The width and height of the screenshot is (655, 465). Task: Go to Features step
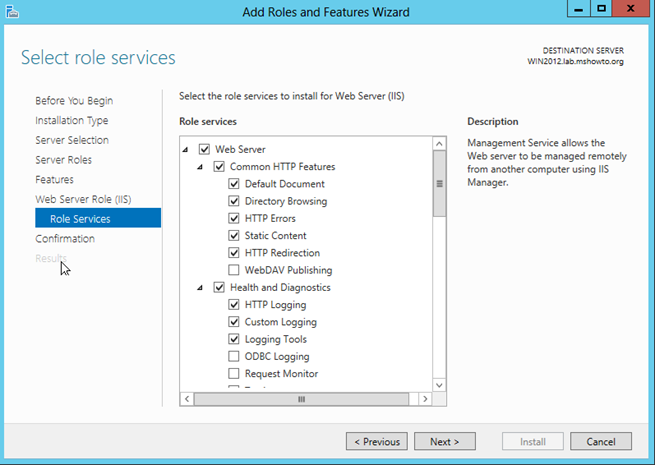(x=54, y=179)
